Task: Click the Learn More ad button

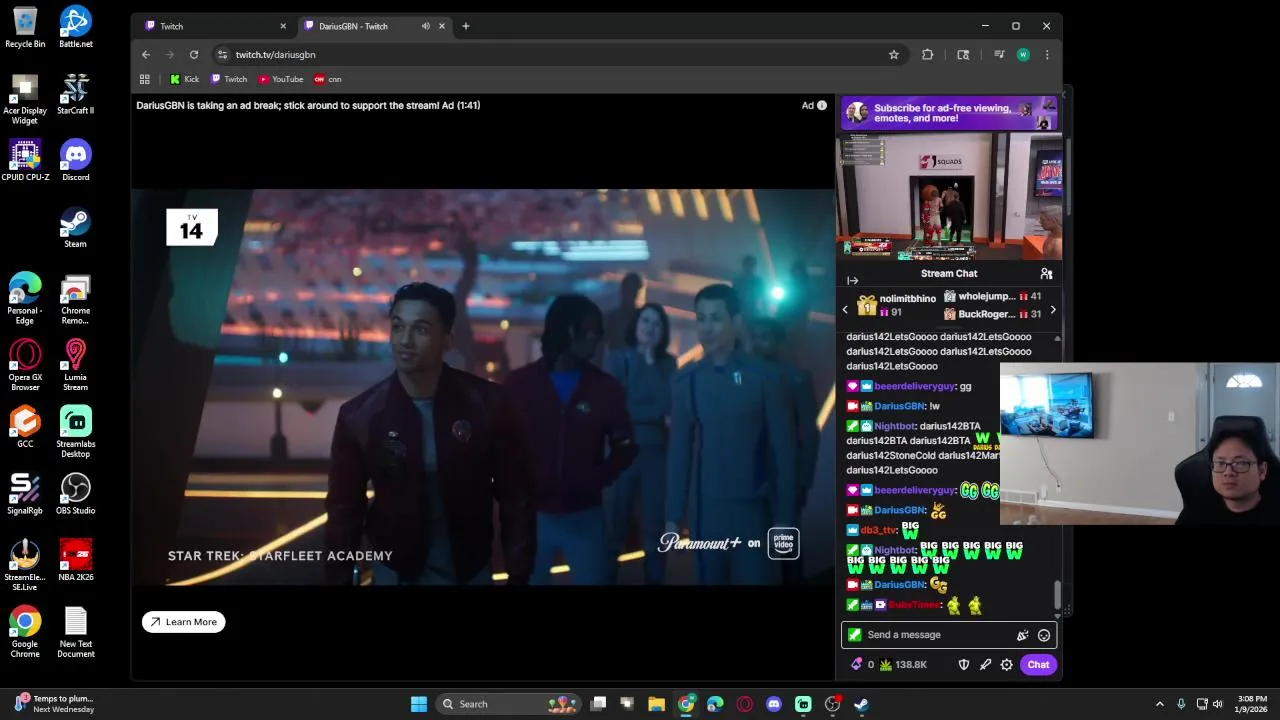Action: click(184, 622)
